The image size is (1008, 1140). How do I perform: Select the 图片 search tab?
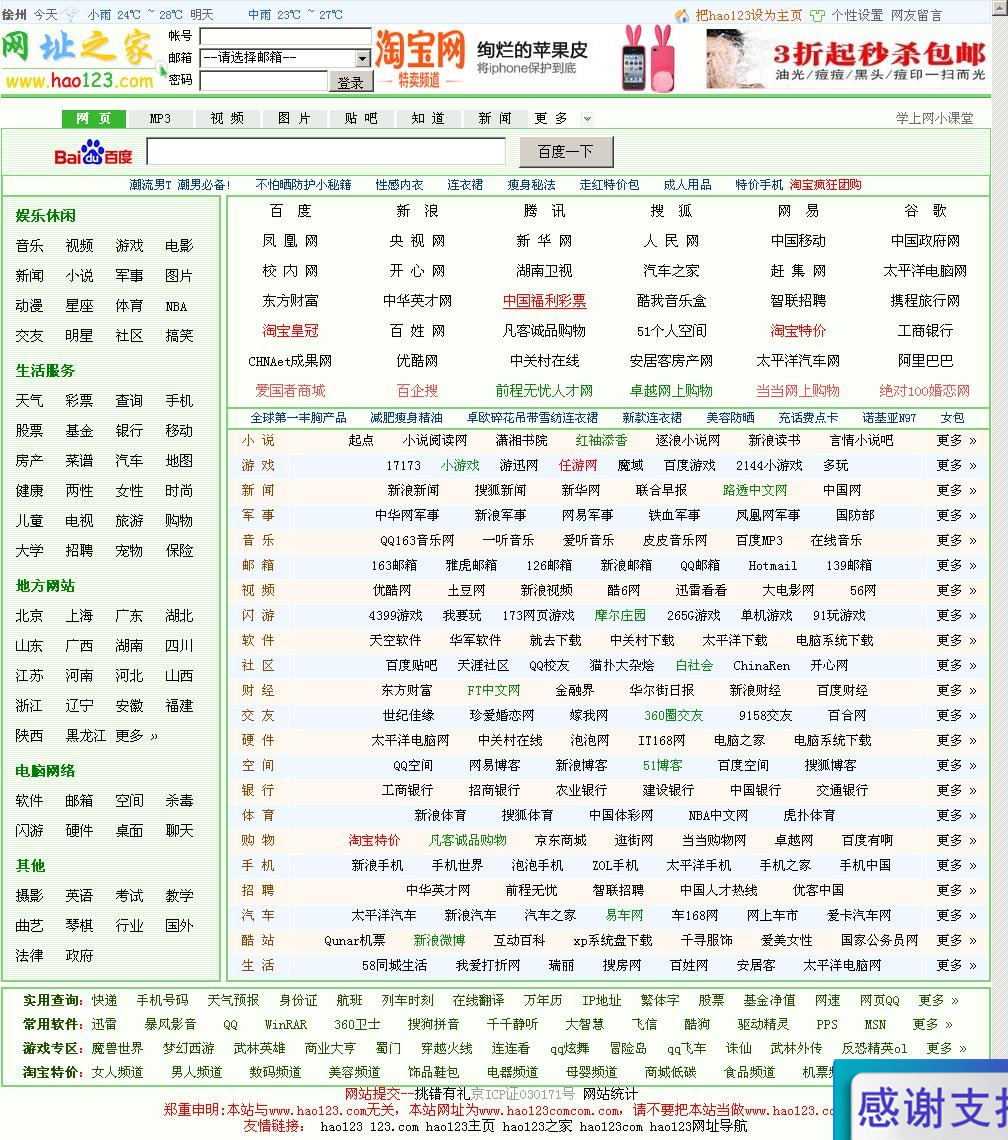[x=294, y=119]
